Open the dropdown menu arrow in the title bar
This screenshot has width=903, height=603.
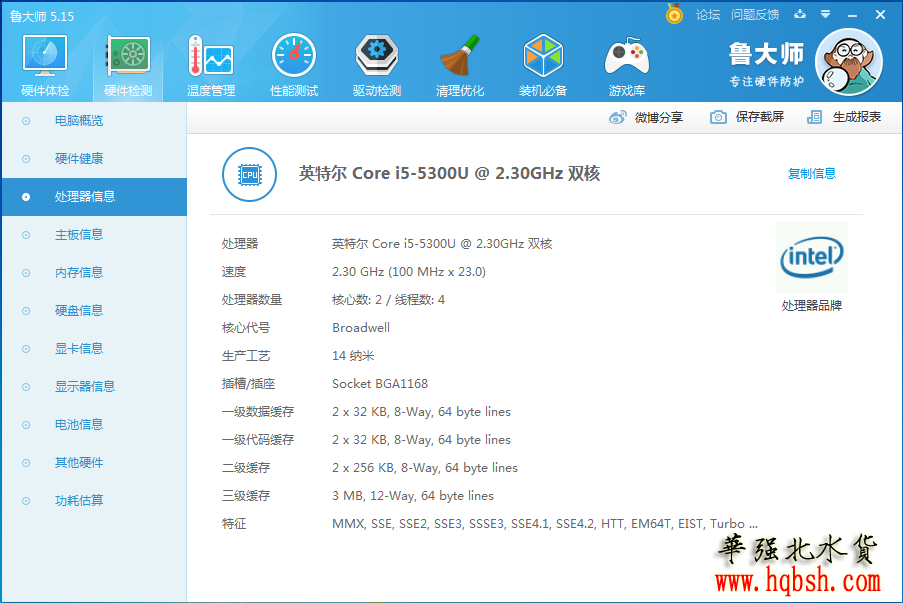(x=825, y=14)
